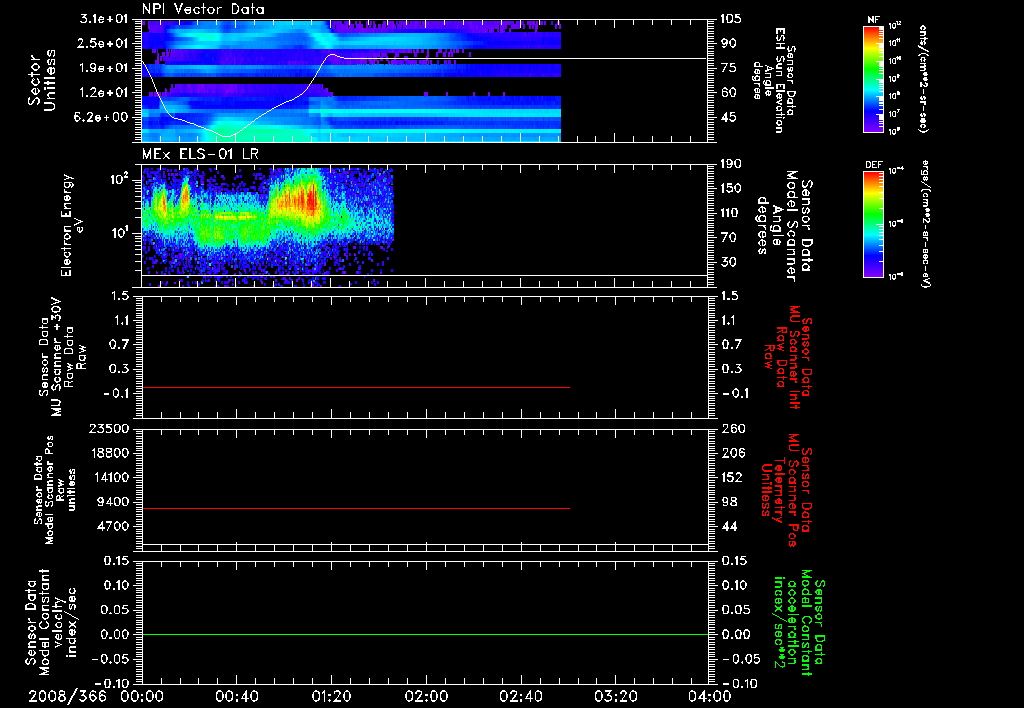This screenshot has width=1024, height=708.
Task: Click the "98" telemetry tick value
Action: point(729,502)
